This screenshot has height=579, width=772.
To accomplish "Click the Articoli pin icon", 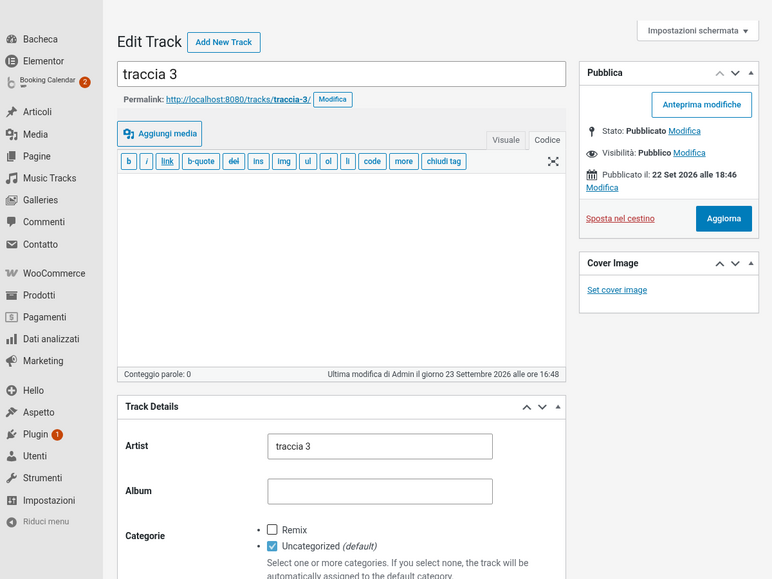I will (x=12, y=112).
